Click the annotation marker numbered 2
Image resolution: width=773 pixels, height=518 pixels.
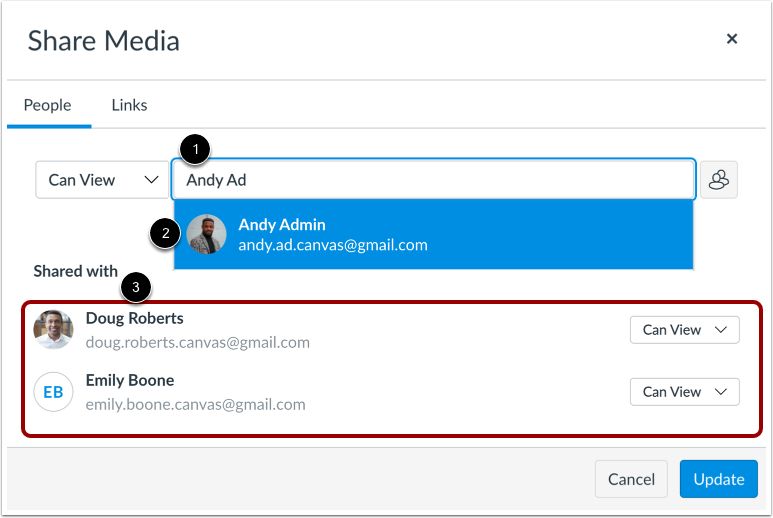(165, 233)
